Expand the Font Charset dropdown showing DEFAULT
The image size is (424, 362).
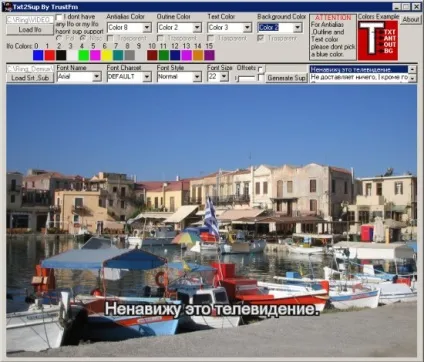147,77
